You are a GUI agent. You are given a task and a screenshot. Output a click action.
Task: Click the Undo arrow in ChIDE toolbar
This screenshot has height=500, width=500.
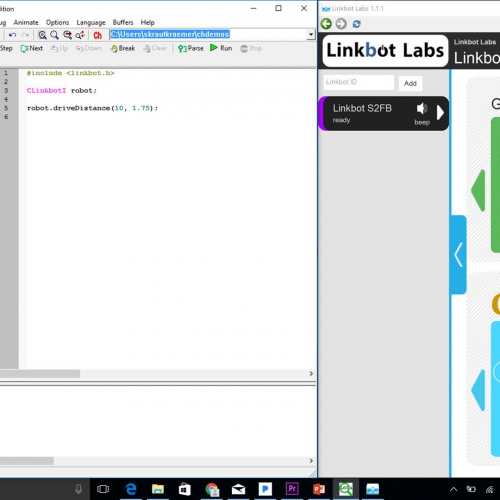click(12, 35)
